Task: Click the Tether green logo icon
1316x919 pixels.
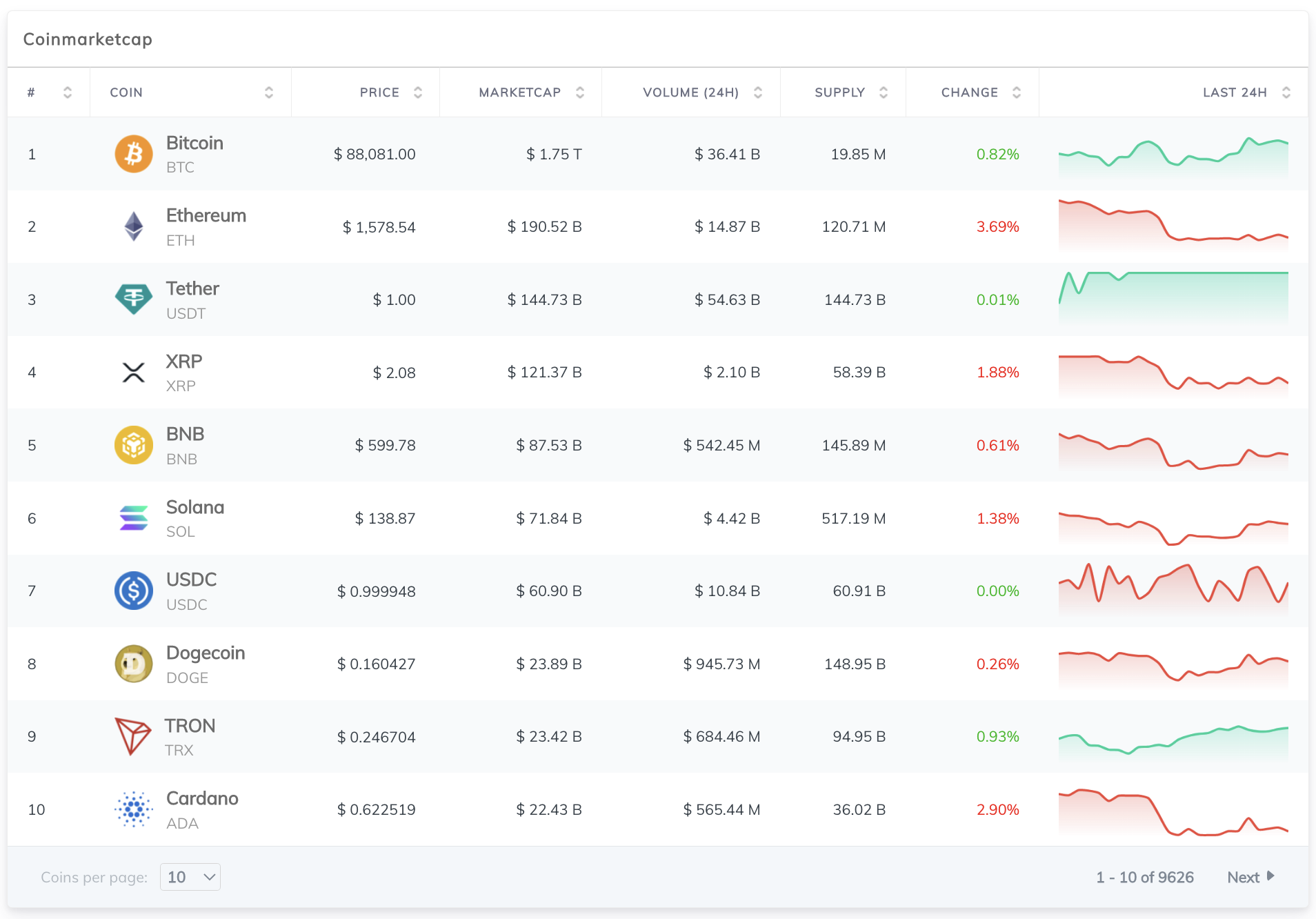Action: [x=133, y=299]
